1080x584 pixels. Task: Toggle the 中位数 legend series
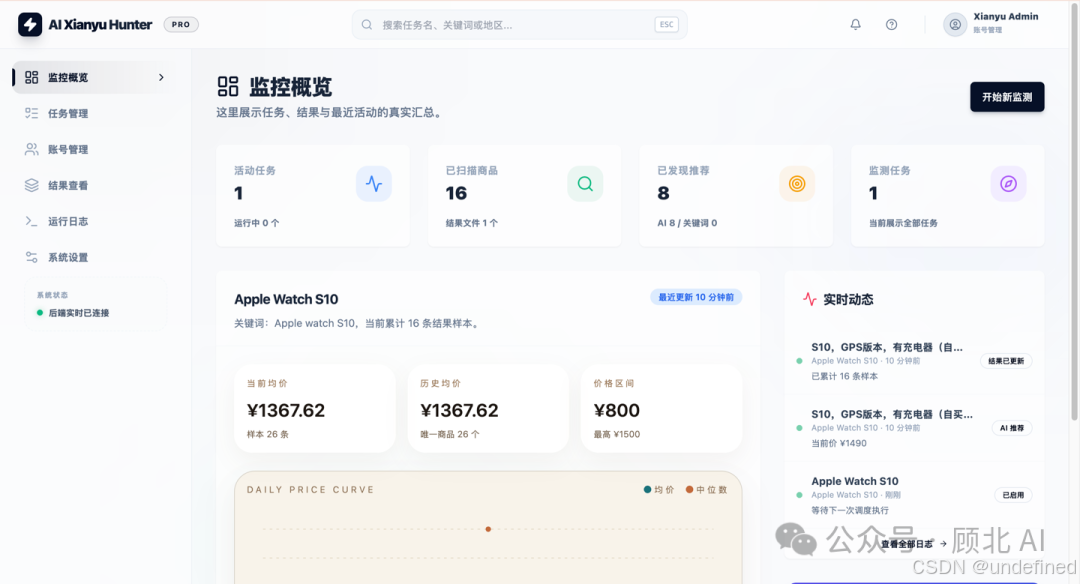pos(706,490)
